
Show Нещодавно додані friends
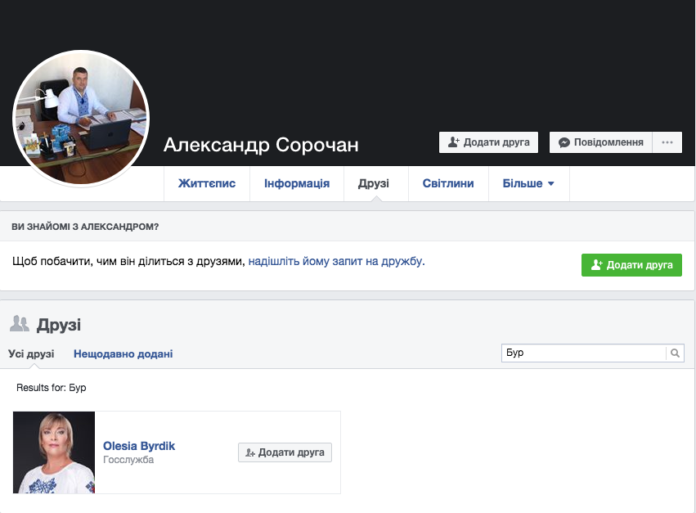(x=123, y=354)
